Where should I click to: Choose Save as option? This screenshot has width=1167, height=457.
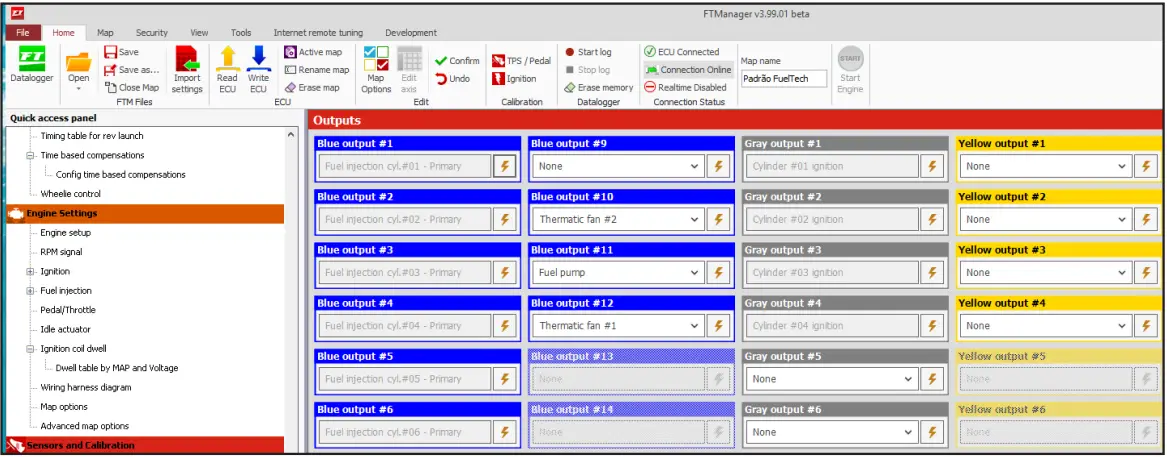(x=131, y=69)
